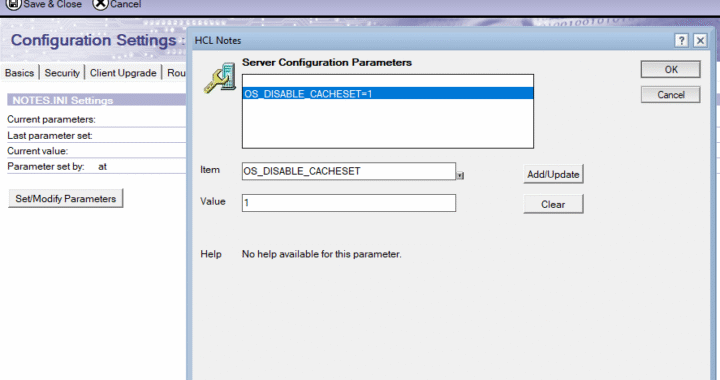Click Cancel in the HCL Notes dialog
Screen dimensions: 720x380
[x=670, y=95]
